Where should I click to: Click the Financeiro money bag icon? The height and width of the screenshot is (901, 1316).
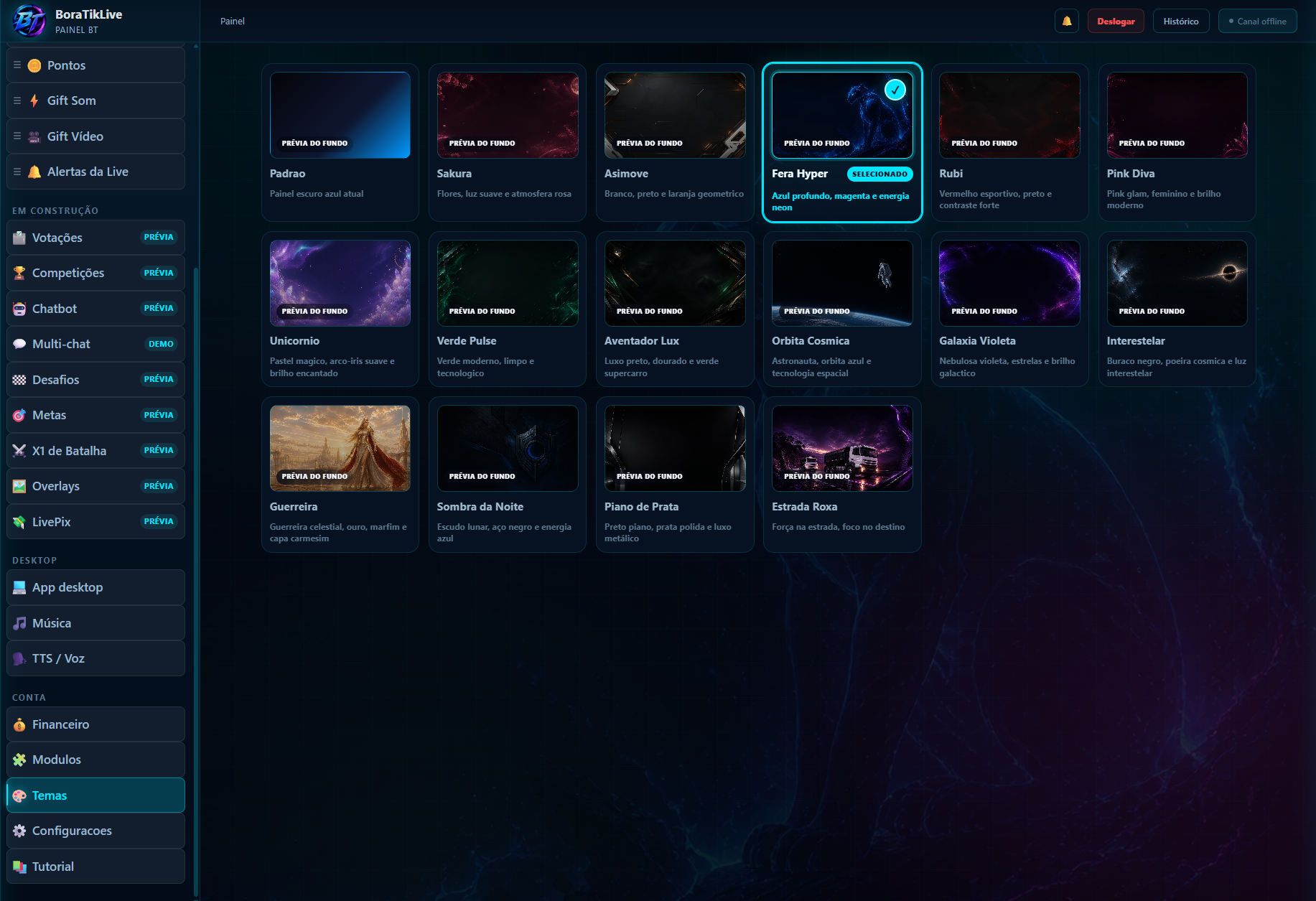(x=19, y=724)
